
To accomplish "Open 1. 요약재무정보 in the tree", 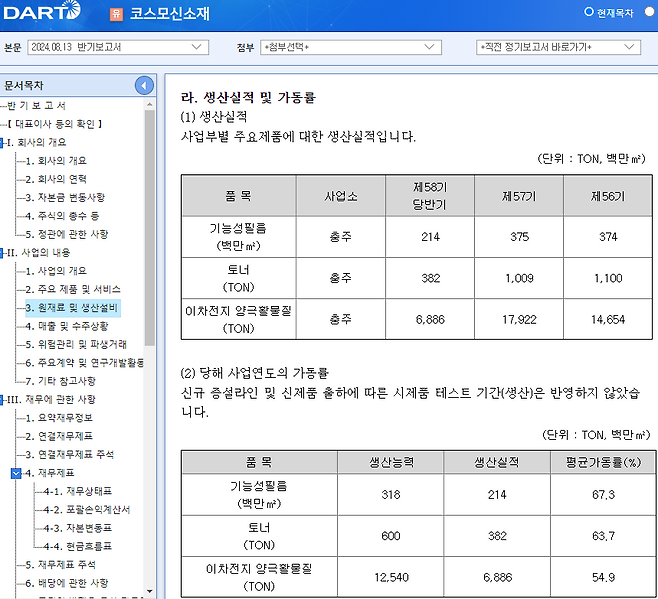I will (x=60, y=417).
